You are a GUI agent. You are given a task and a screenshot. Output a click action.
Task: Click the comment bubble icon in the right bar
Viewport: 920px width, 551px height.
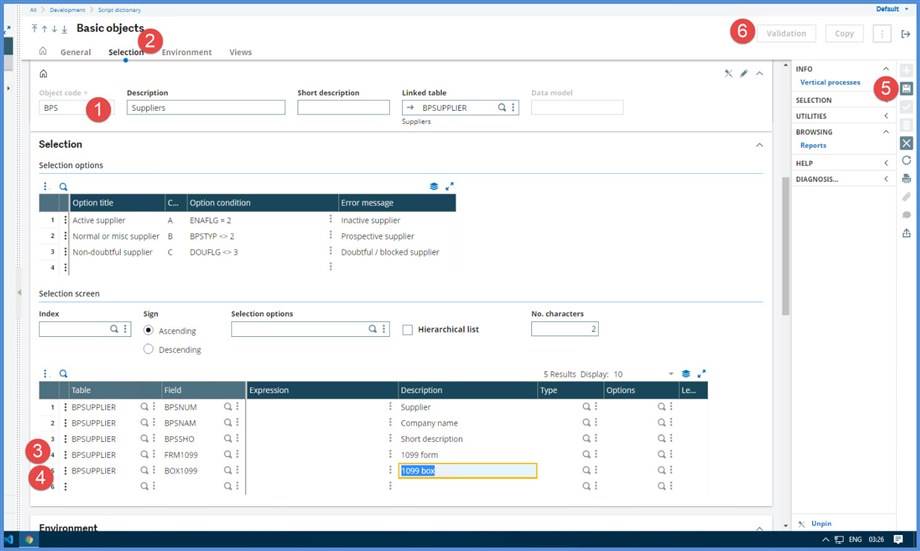pos(907,215)
